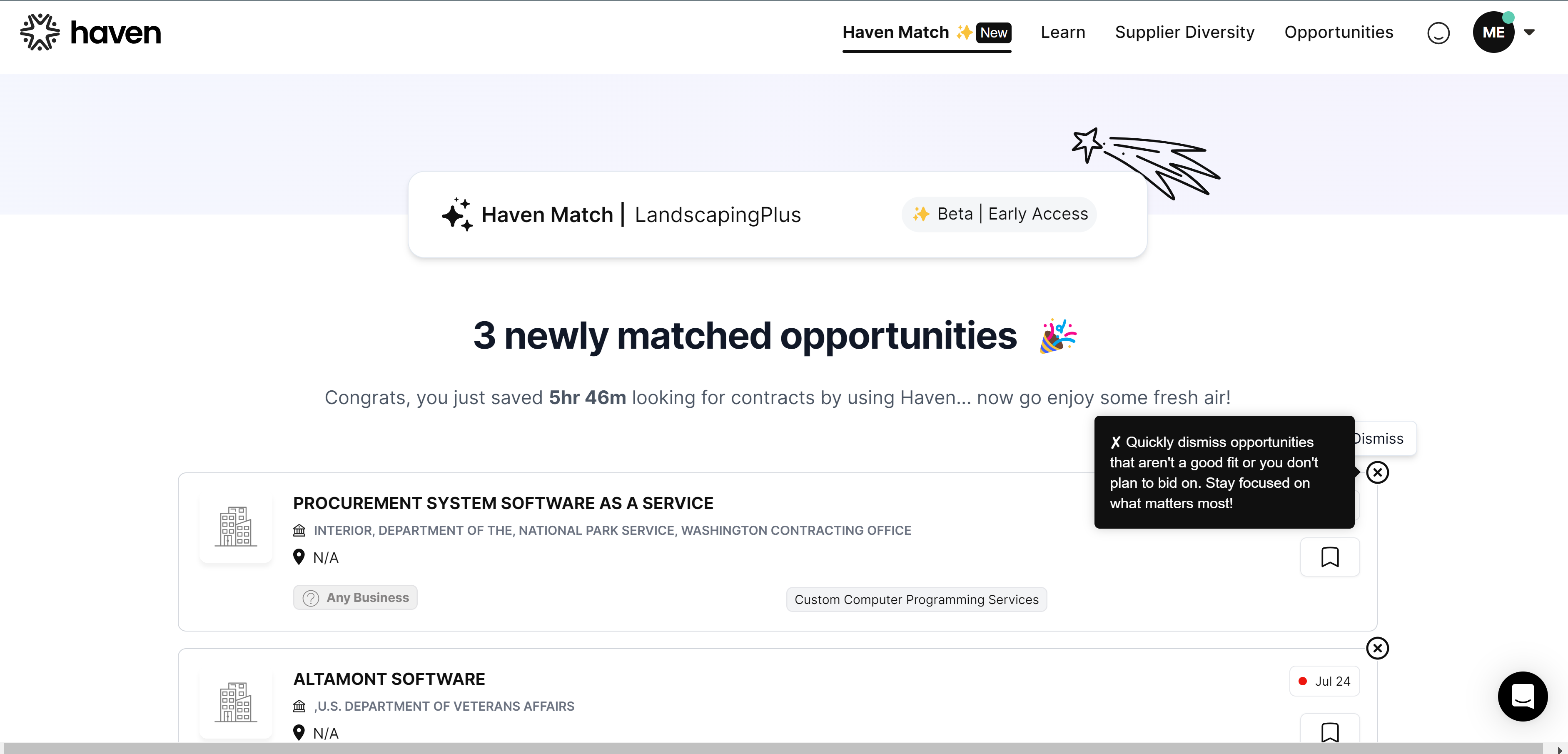Open the ME profile avatar menu

1493,33
